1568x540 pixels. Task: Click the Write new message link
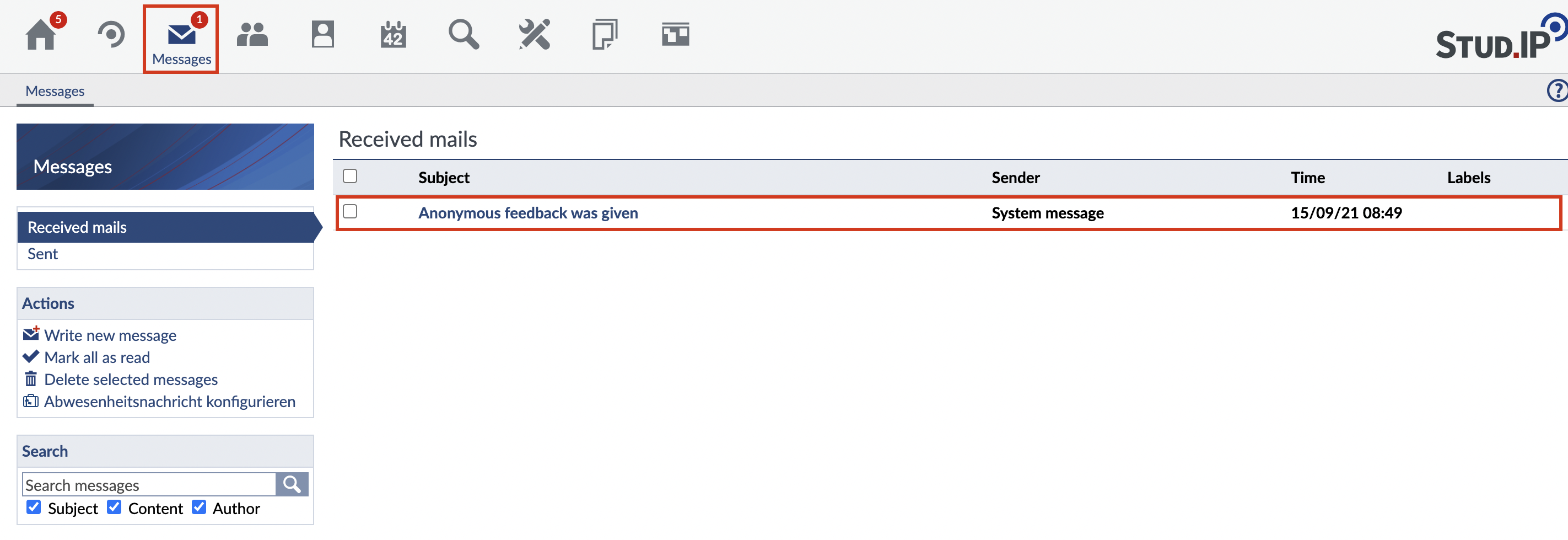pyautogui.click(x=110, y=335)
